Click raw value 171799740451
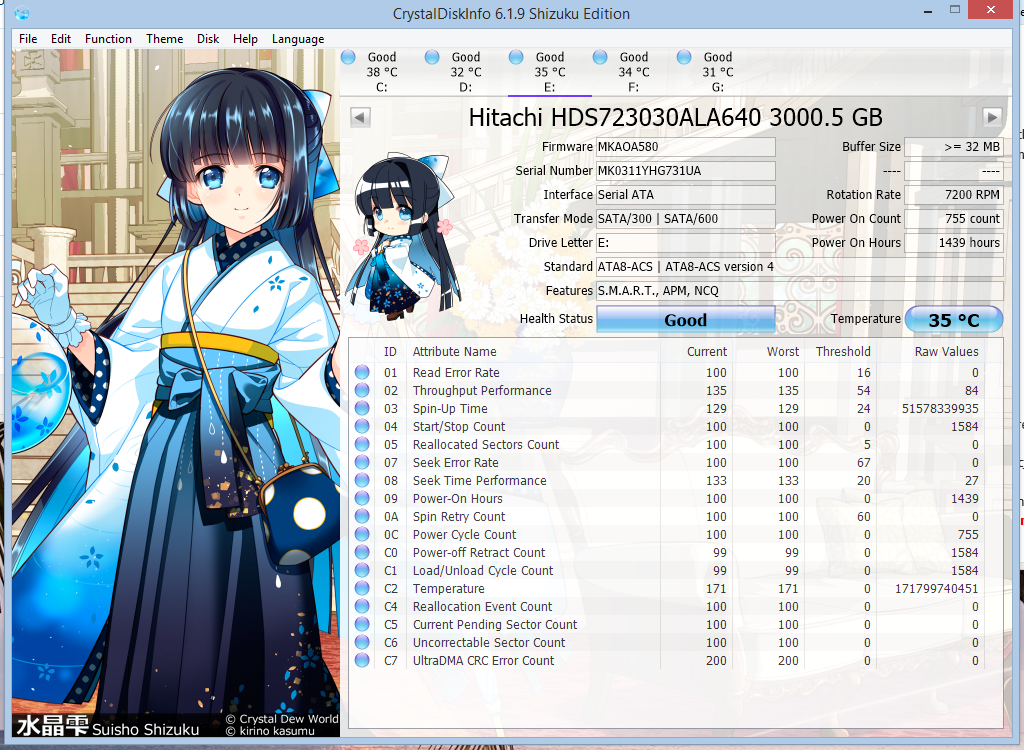The width and height of the screenshot is (1024, 750). point(936,589)
